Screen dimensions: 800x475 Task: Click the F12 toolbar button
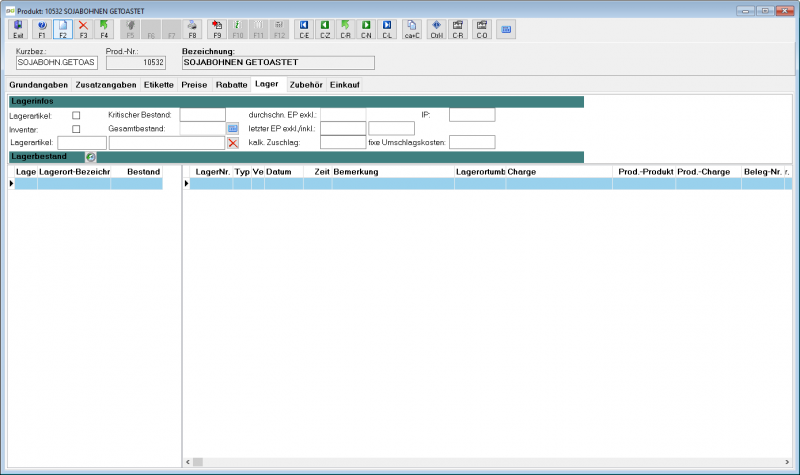pyautogui.click(x=279, y=29)
